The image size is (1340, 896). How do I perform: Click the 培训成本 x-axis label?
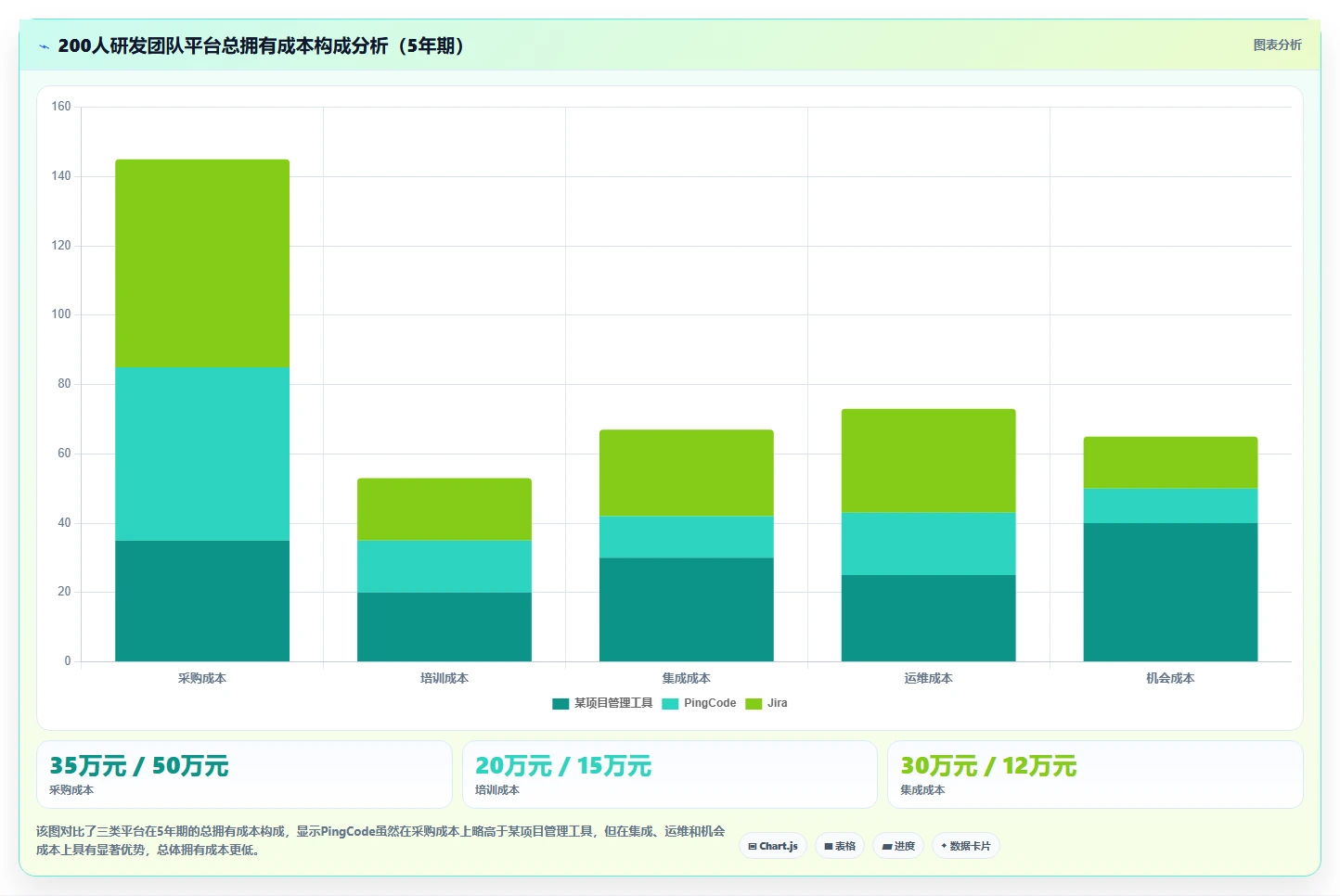(445, 678)
